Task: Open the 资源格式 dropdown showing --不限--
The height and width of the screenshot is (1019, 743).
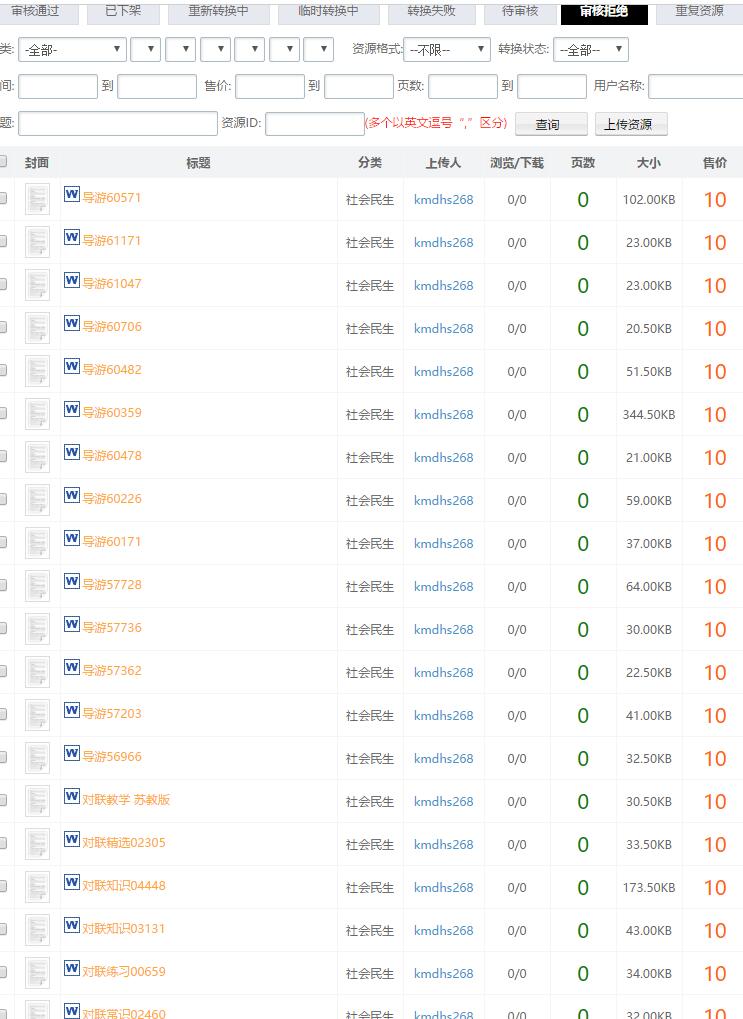Action: pyautogui.click(x=447, y=49)
